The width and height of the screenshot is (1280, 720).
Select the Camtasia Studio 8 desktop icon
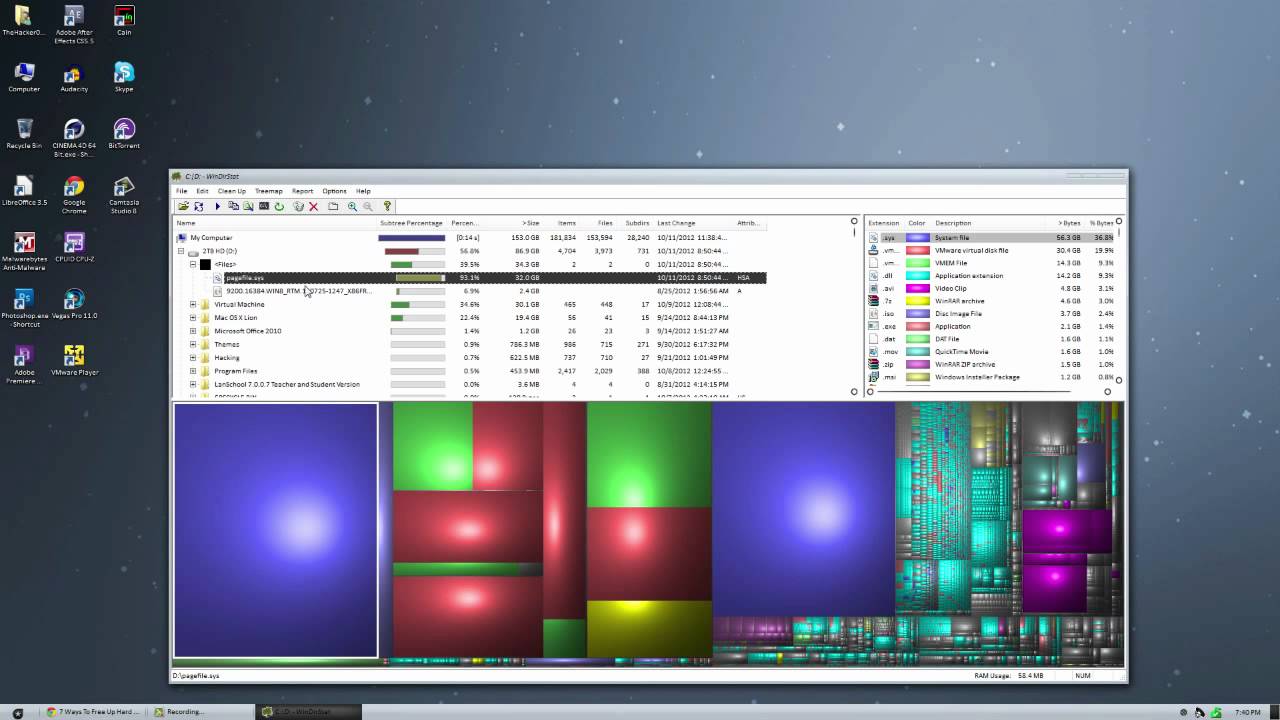(124, 195)
